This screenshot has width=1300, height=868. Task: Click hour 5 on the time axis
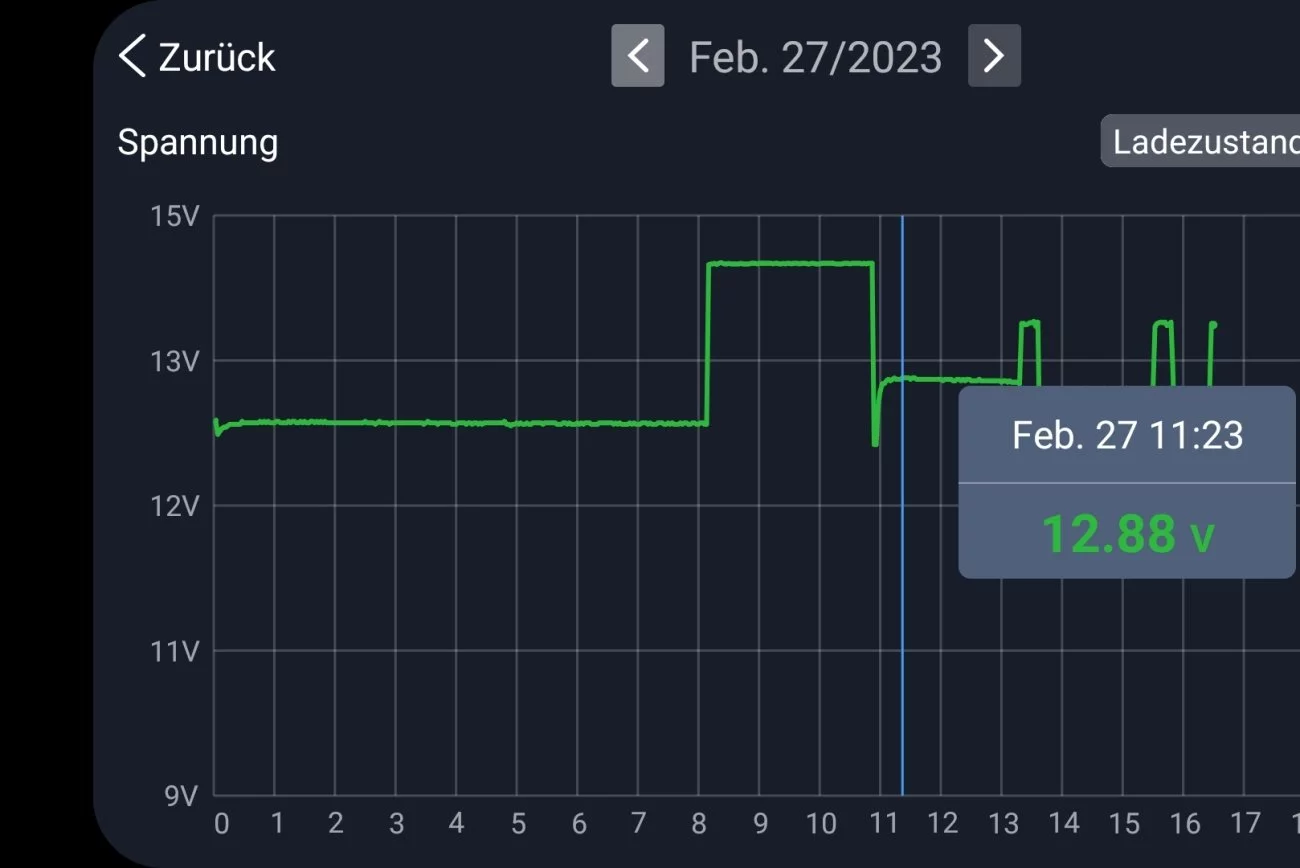click(x=518, y=824)
